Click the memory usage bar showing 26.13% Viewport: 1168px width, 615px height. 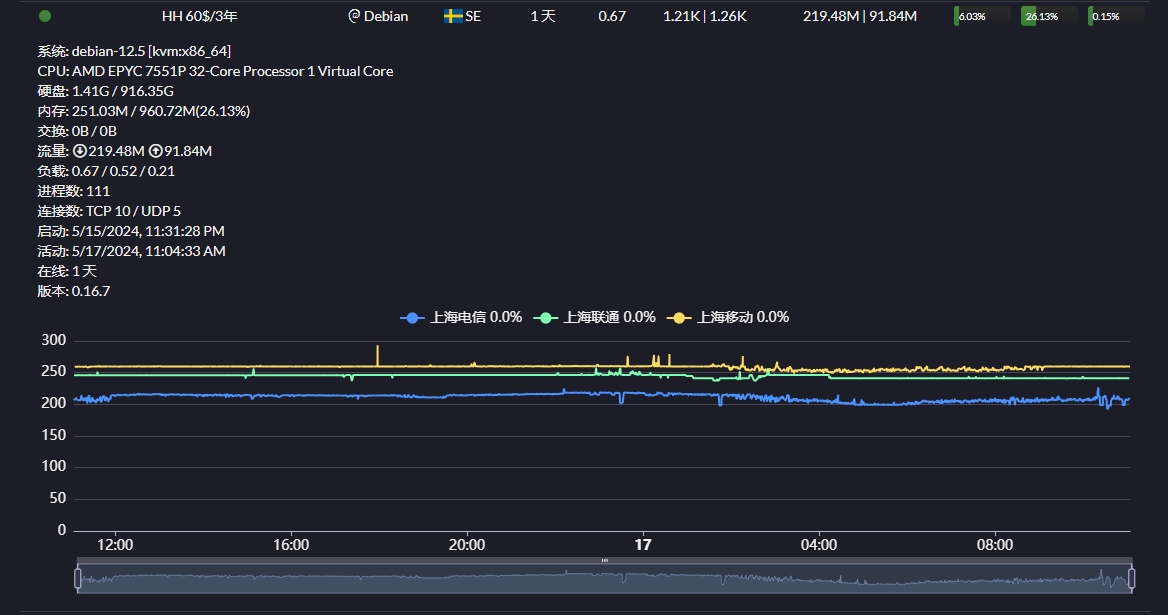tap(1049, 16)
